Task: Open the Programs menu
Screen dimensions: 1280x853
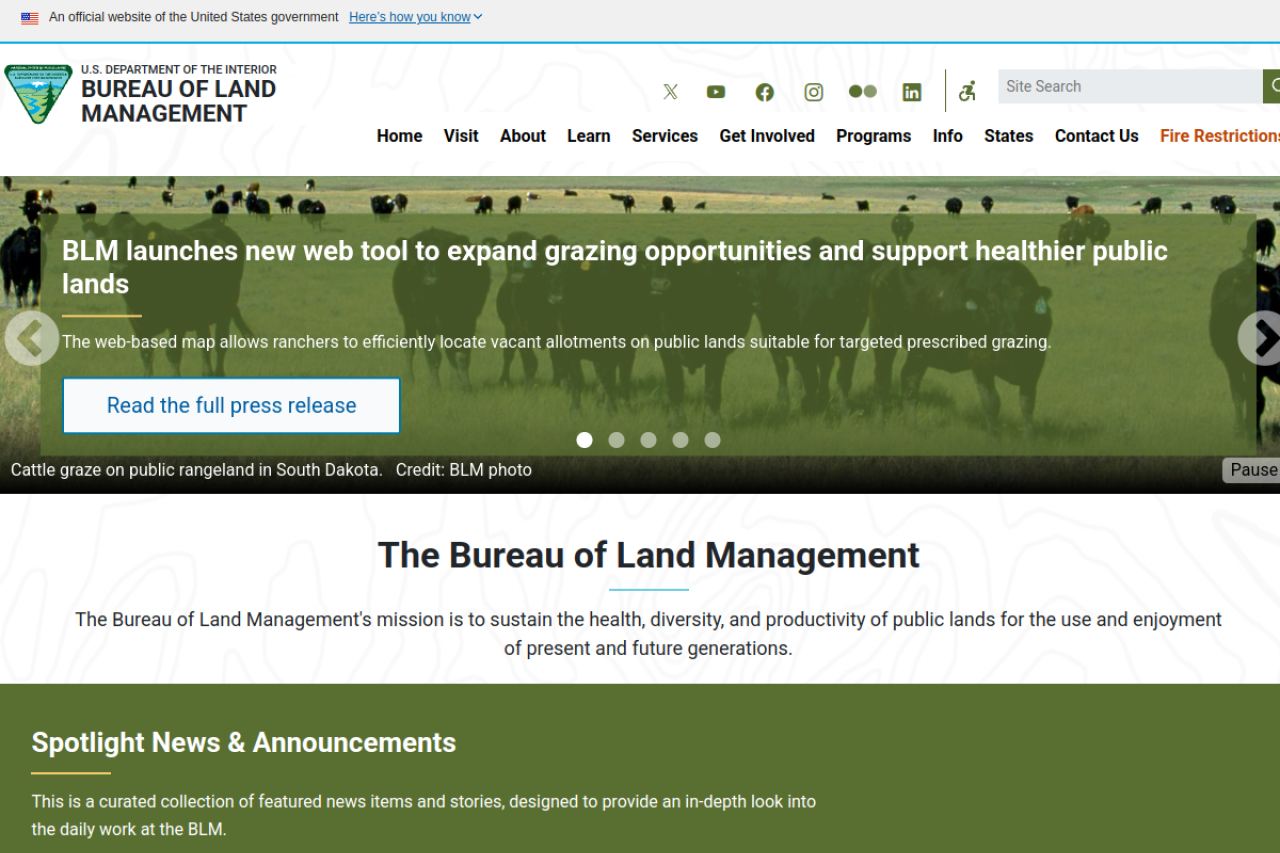Action: 874,136
